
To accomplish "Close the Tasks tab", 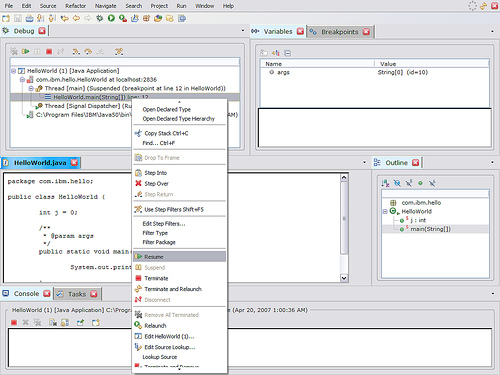I will pyautogui.click(x=94, y=294).
